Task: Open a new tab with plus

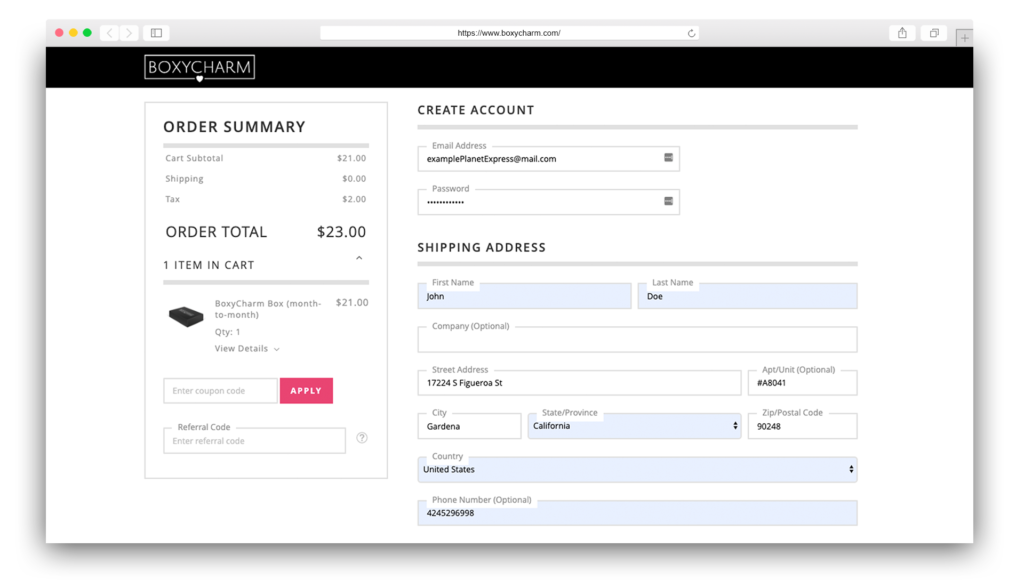Action: click(964, 38)
